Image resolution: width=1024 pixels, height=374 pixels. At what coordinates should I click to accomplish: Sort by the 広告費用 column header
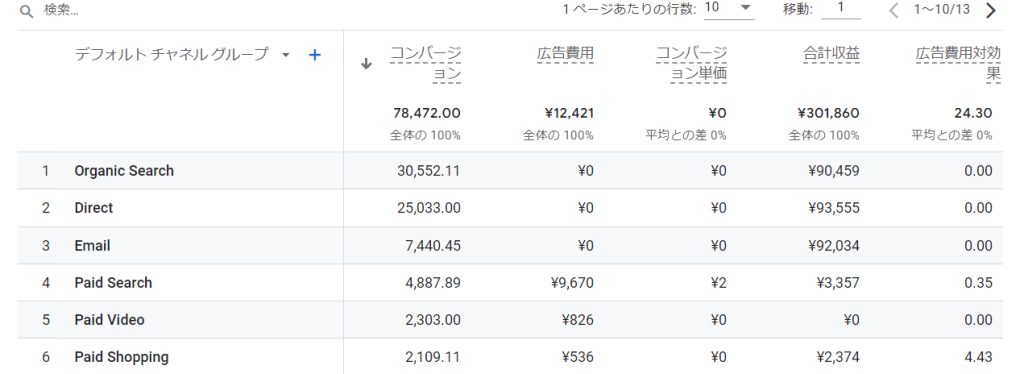point(565,54)
